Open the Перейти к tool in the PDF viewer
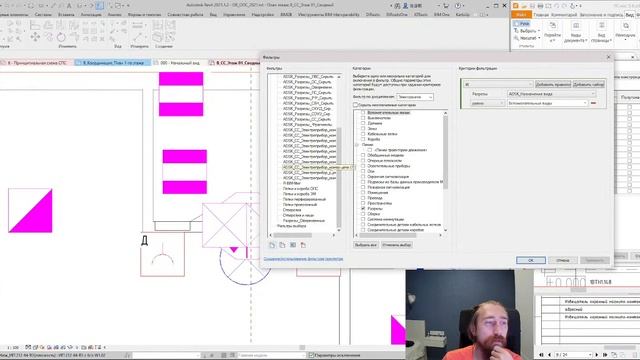 552,32
